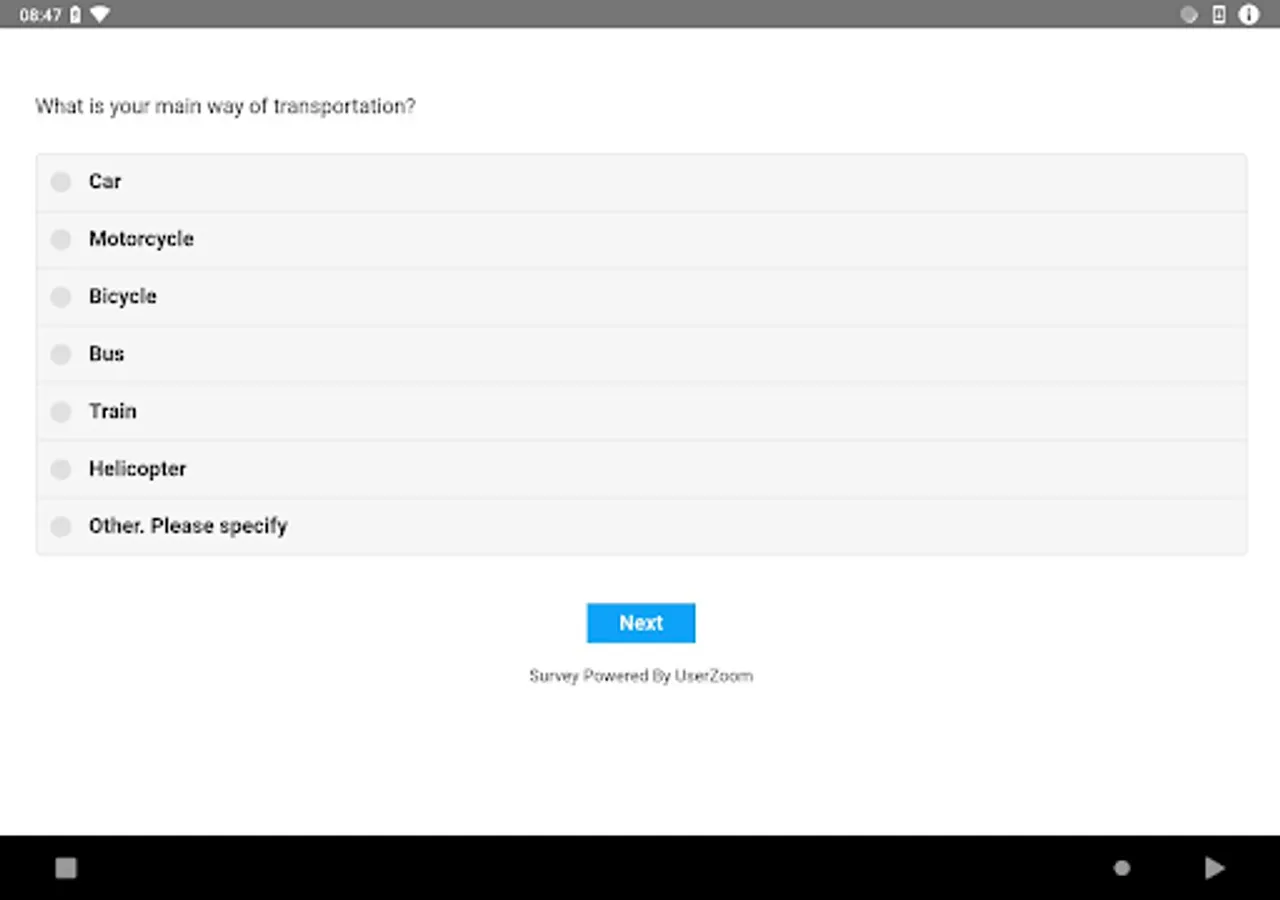Choose the Motorcycle radio option
The image size is (1280, 900).
pyautogui.click(x=61, y=239)
